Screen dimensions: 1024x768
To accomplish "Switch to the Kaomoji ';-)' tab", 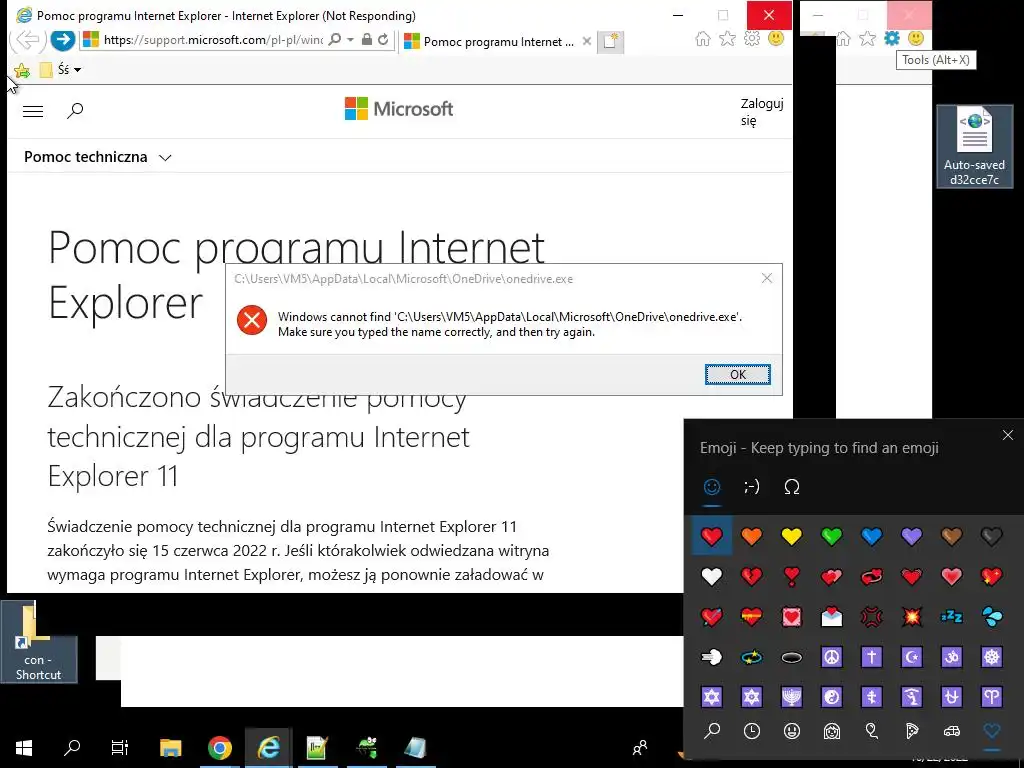I will pos(752,487).
